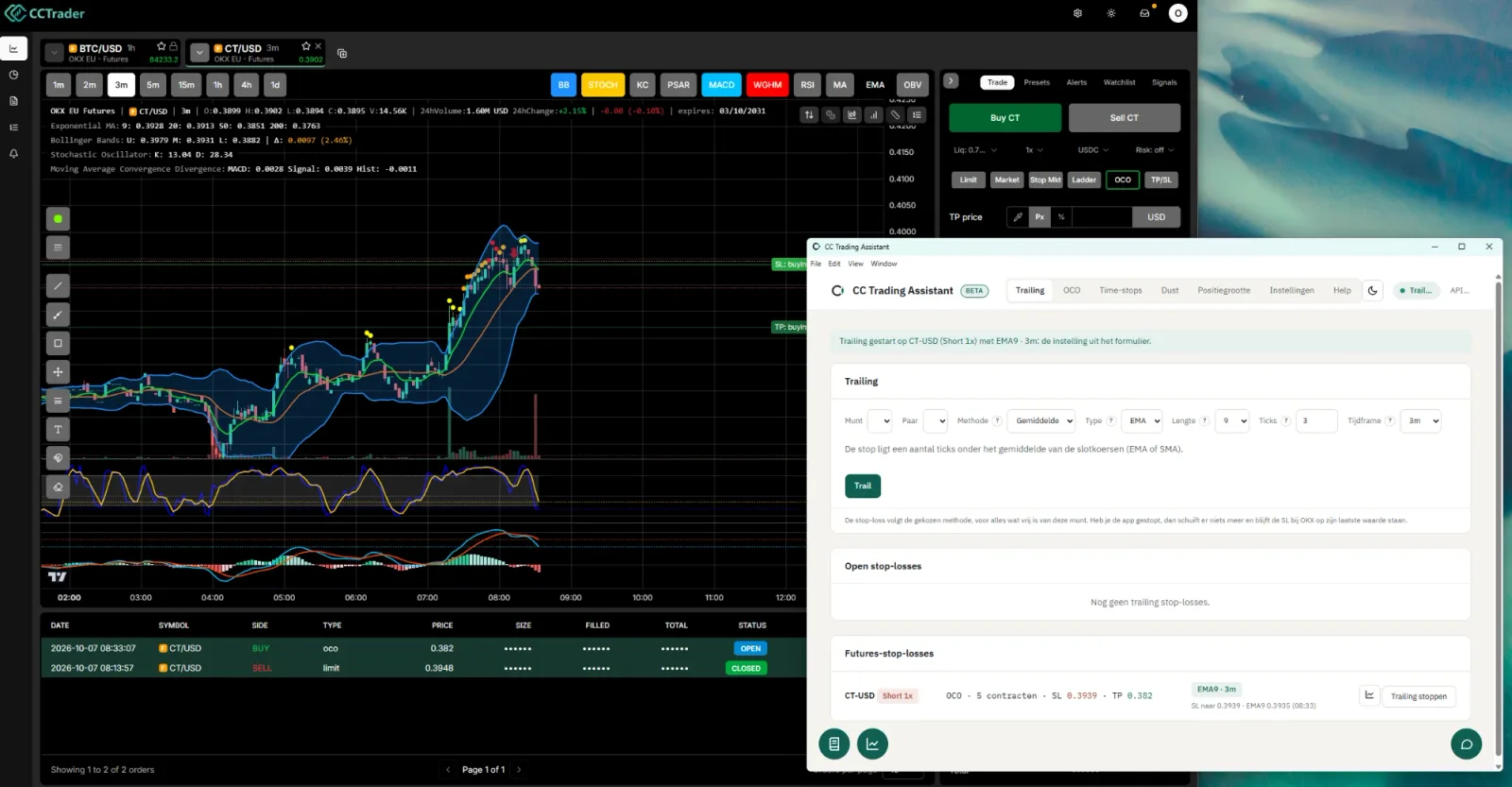Screen dimensions: 1512x787
Task: Toggle the PSAR indicator button
Action: (x=679, y=85)
